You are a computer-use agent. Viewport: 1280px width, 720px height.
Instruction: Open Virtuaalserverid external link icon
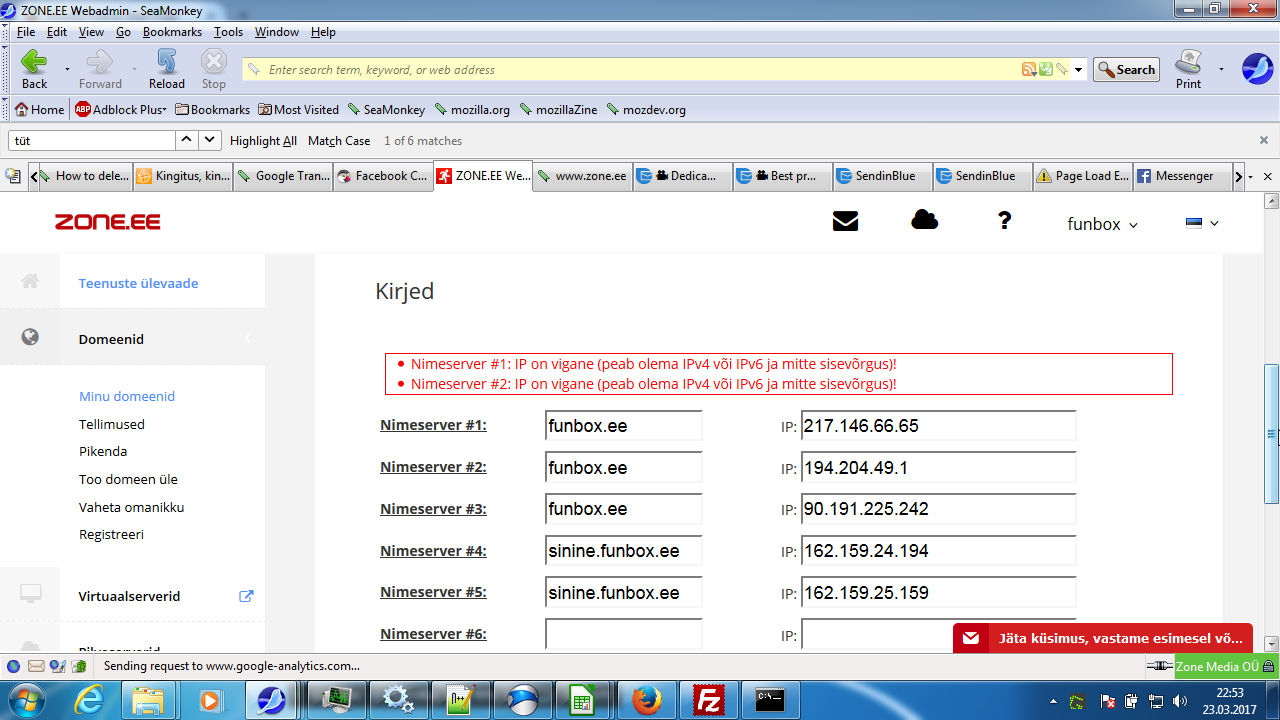[x=246, y=596]
